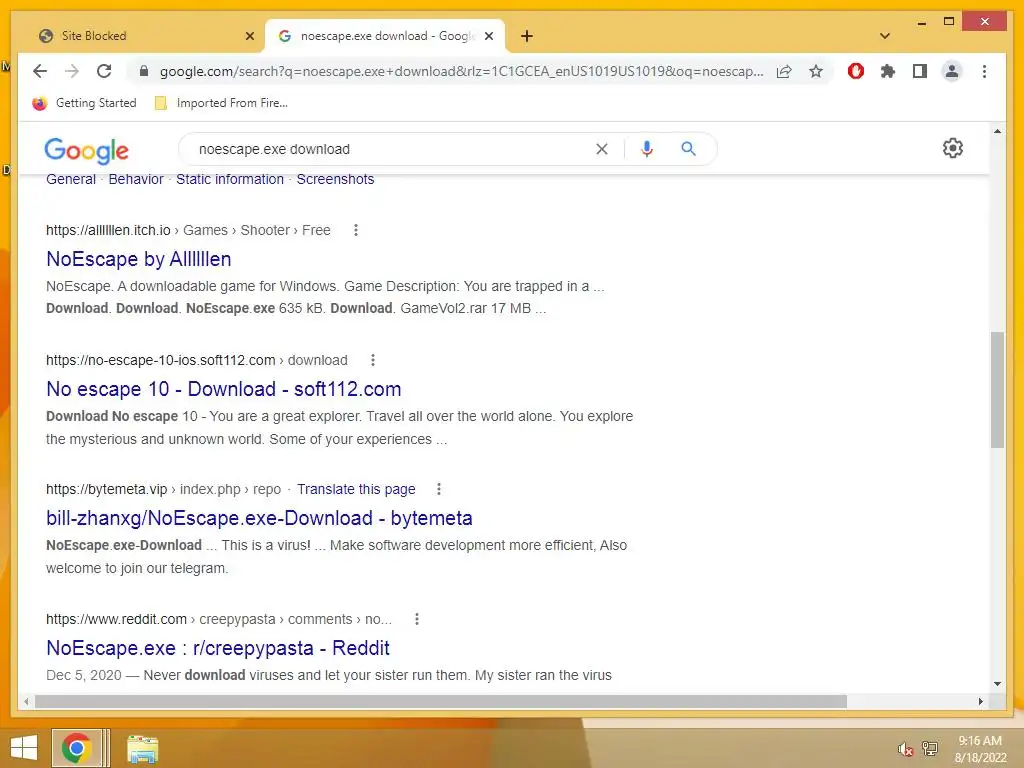Click the vertical scrollbar up arrow

[x=997, y=131]
